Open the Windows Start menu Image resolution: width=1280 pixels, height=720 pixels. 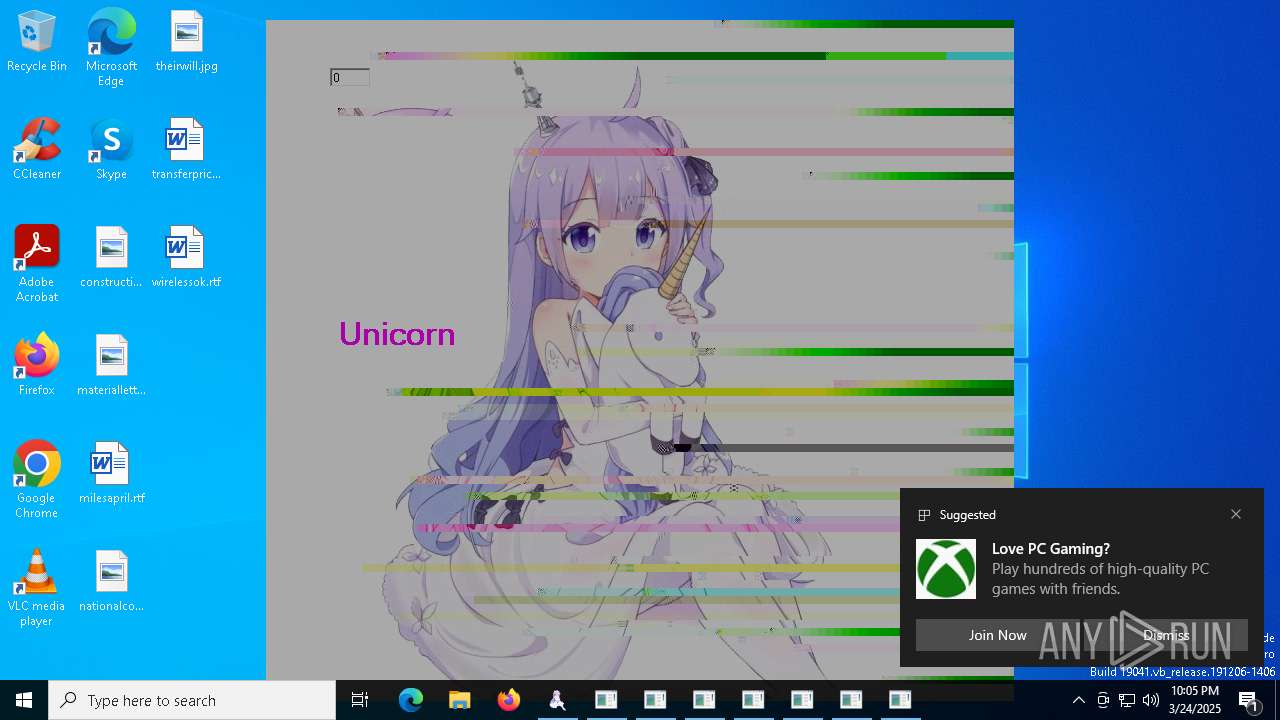tap(24, 700)
